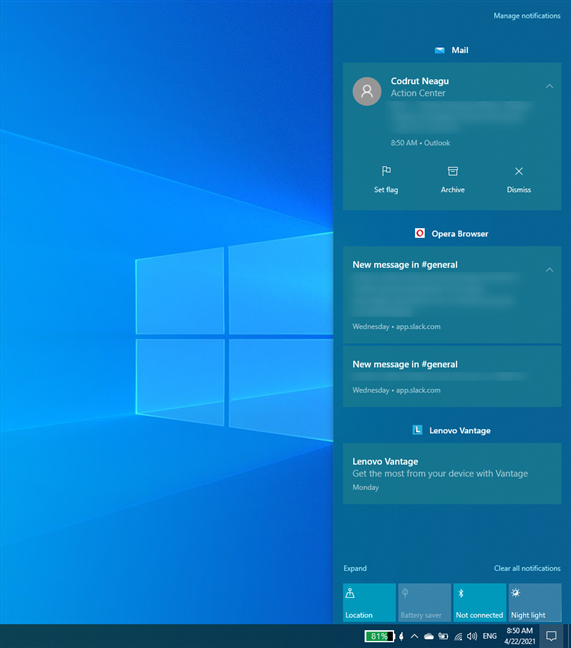The height and width of the screenshot is (648, 571).
Task: Click the Opera Browser group header label
Action: tap(460, 233)
